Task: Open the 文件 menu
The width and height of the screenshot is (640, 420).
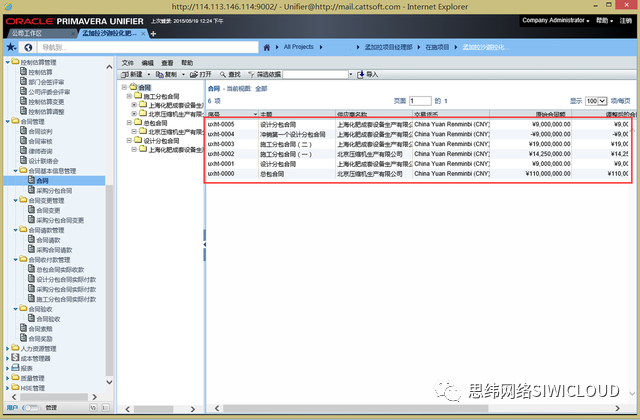Action: pyautogui.click(x=127, y=63)
